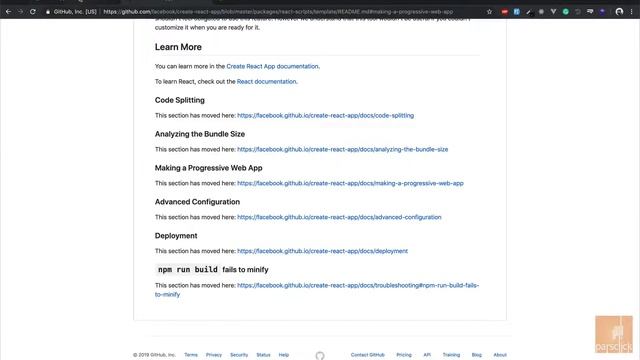Click the Learn More heading
Screen dimensions: 640x360
178,47
